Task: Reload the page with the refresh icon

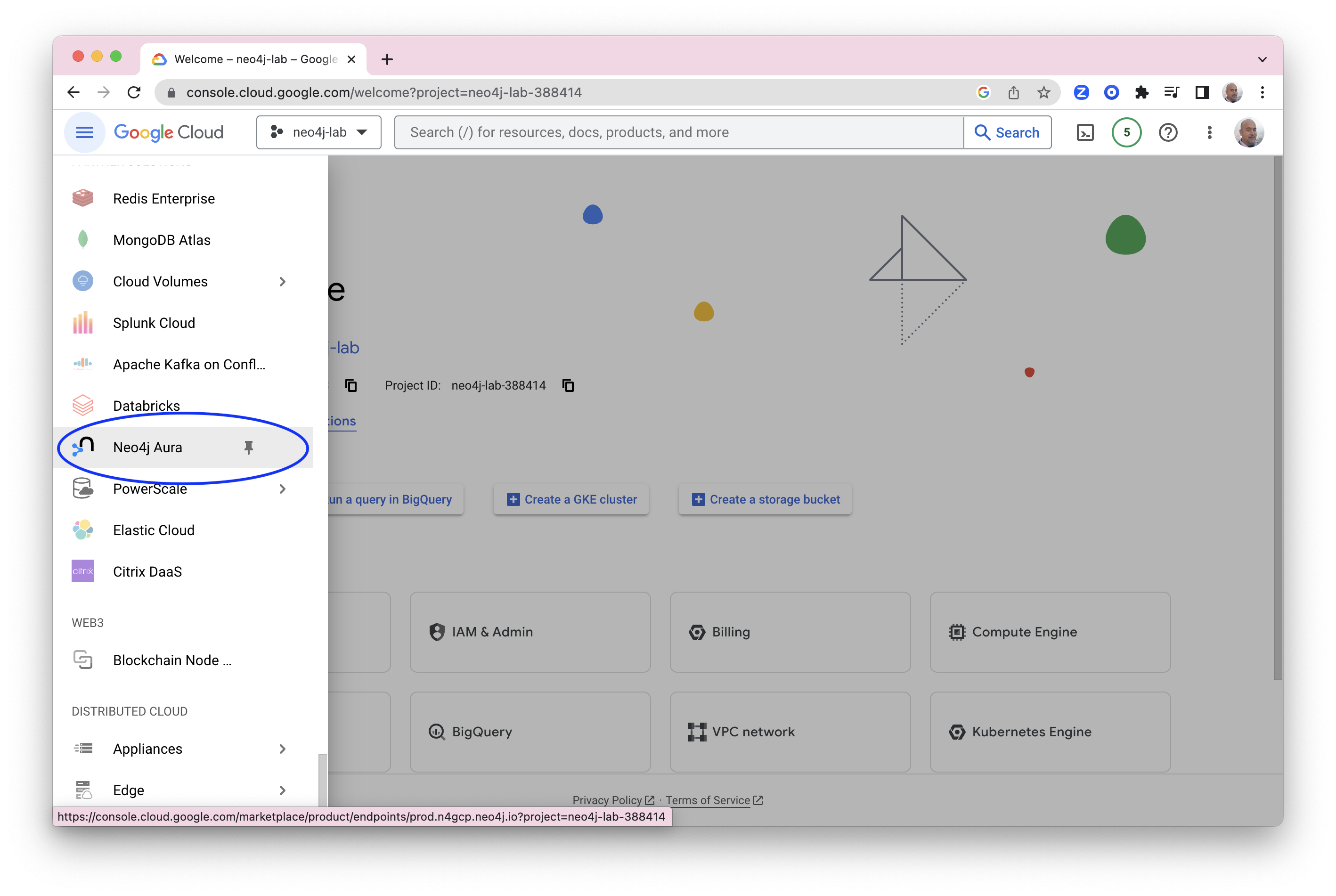Action: (x=134, y=93)
